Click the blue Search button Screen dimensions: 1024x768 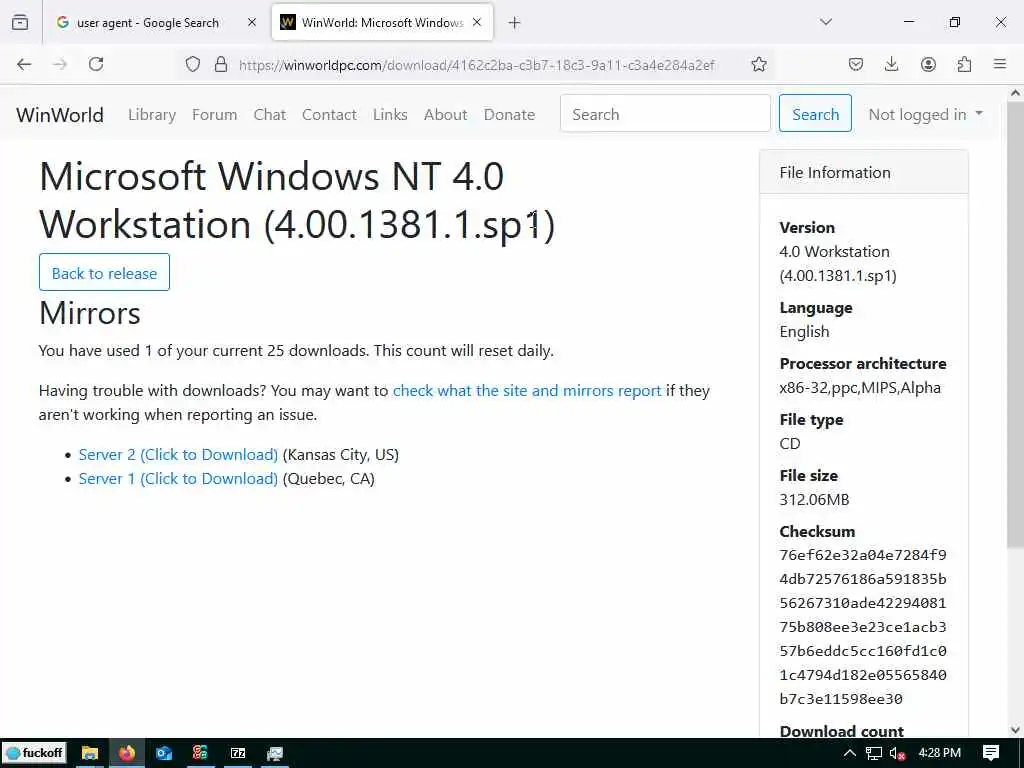[x=815, y=114]
